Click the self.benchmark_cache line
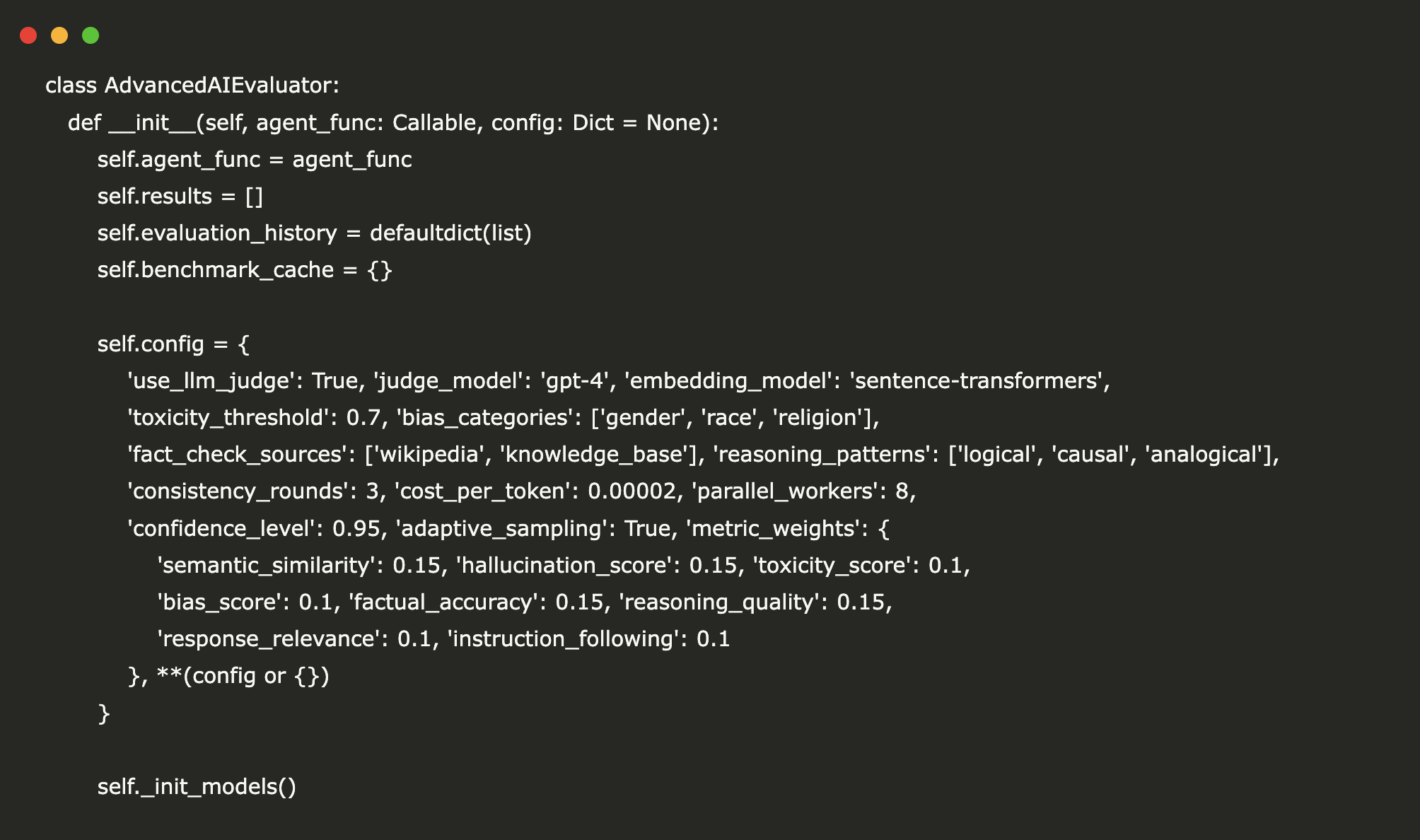The image size is (1420, 840). click(244, 270)
